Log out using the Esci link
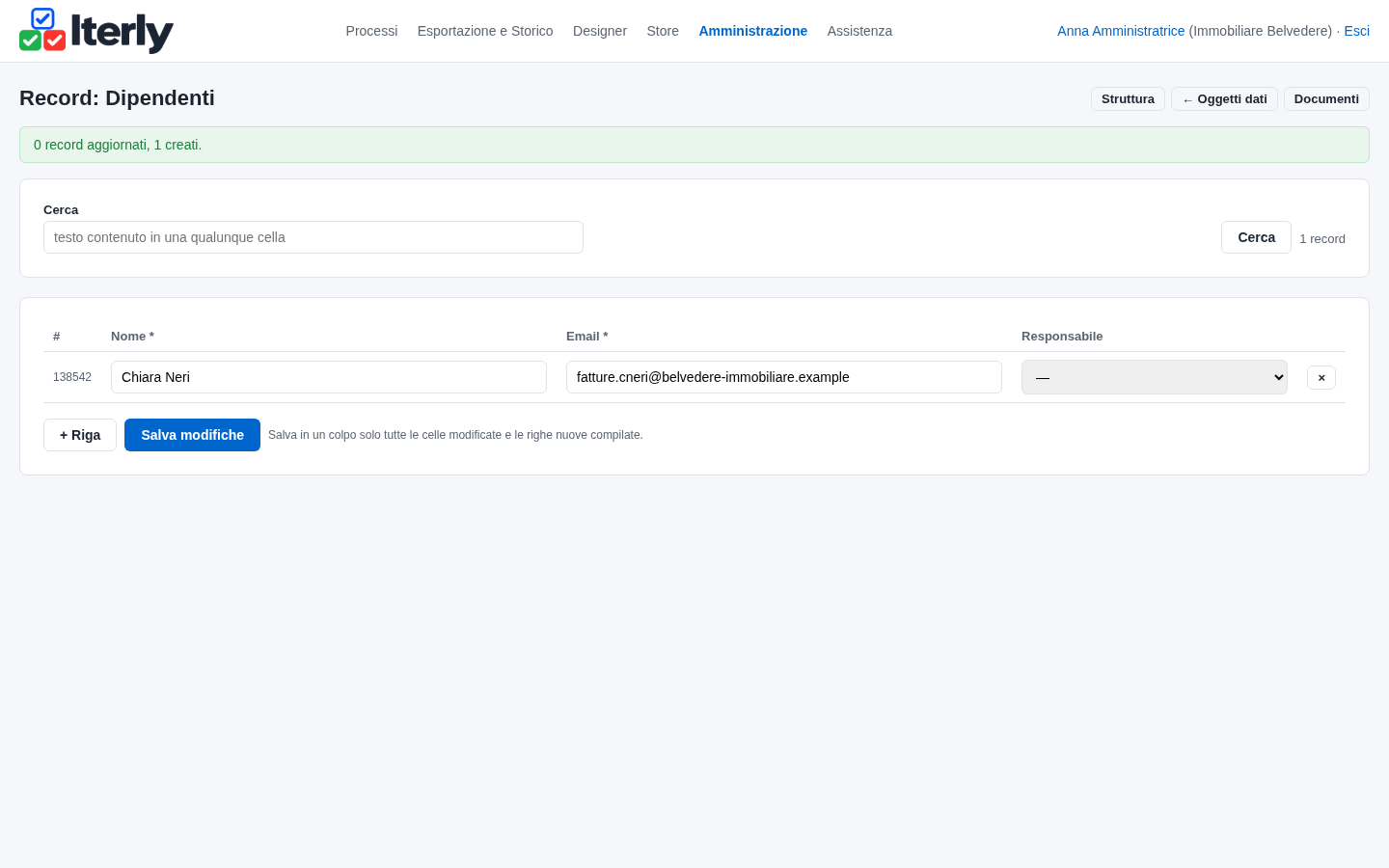The width and height of the screenshot is (1389, 868). [x=1356, y=31]
